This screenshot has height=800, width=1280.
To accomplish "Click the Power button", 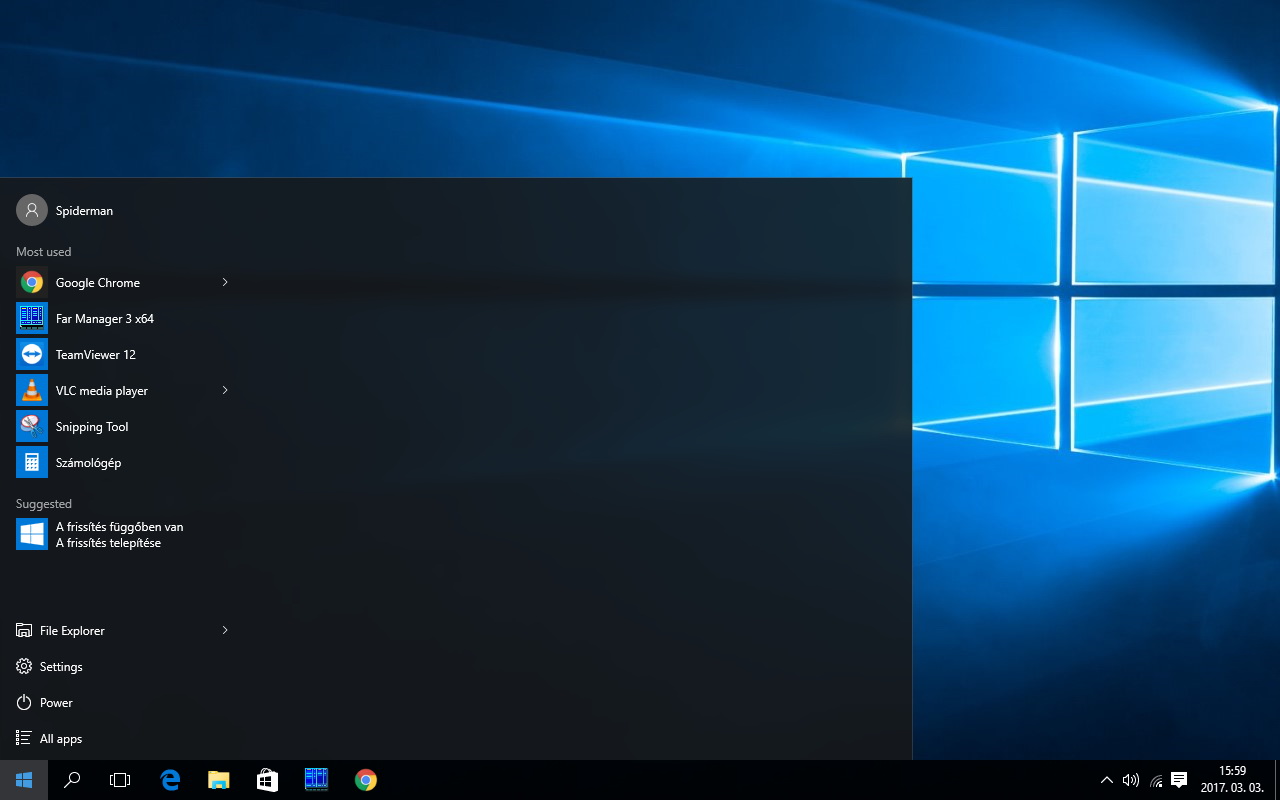I will pyautogui.click(x=56, y=703).
